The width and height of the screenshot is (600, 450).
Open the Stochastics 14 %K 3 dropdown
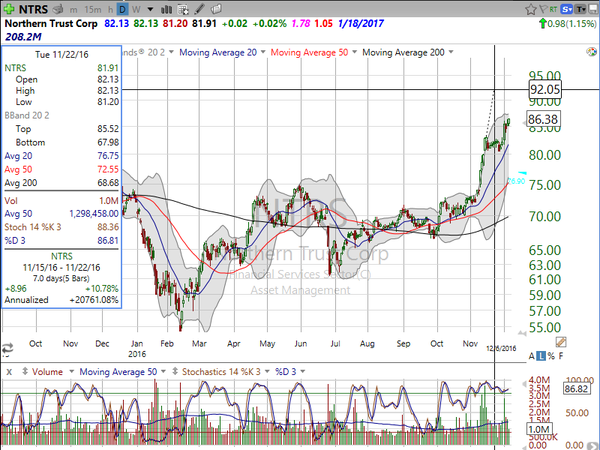(x=267, y=371)
